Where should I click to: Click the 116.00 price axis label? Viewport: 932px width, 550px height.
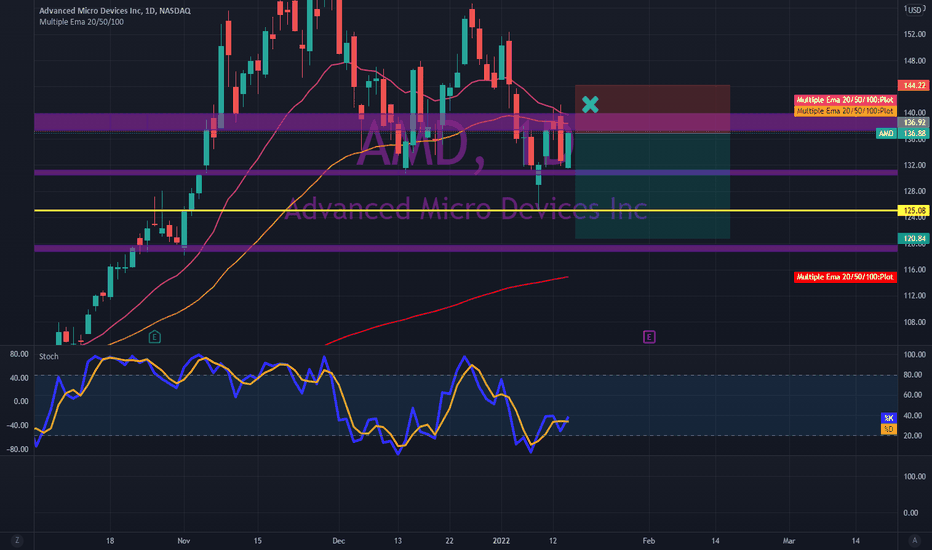coord(915,269)
